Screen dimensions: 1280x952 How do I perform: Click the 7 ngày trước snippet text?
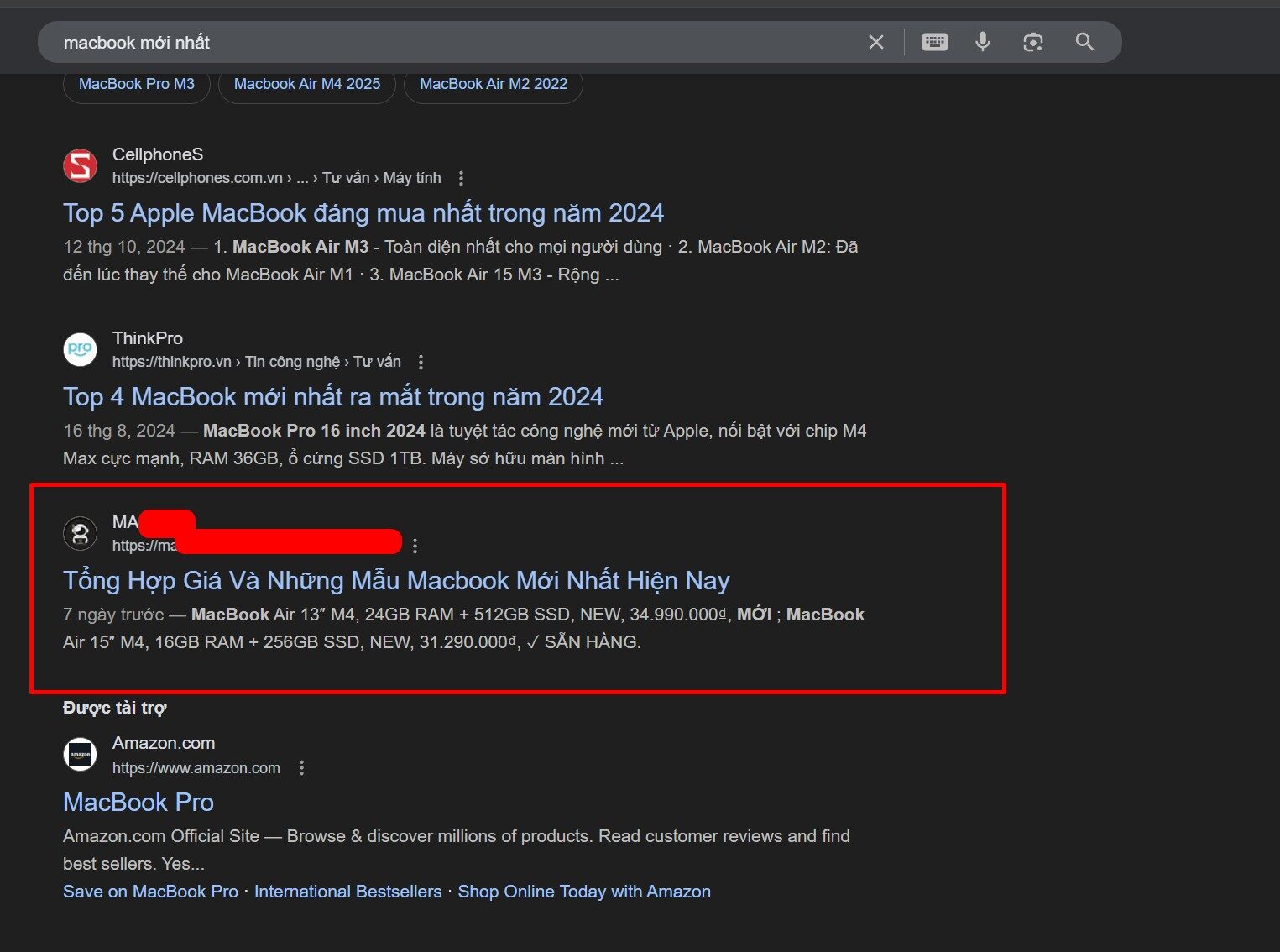coord(113,615)
